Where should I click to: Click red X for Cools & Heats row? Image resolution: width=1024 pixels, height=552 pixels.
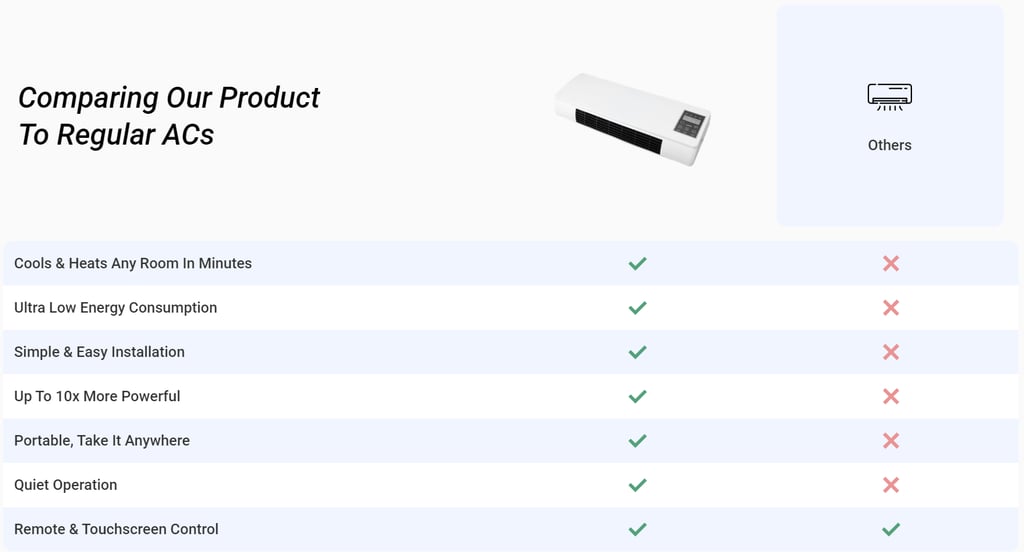[891, 264]
